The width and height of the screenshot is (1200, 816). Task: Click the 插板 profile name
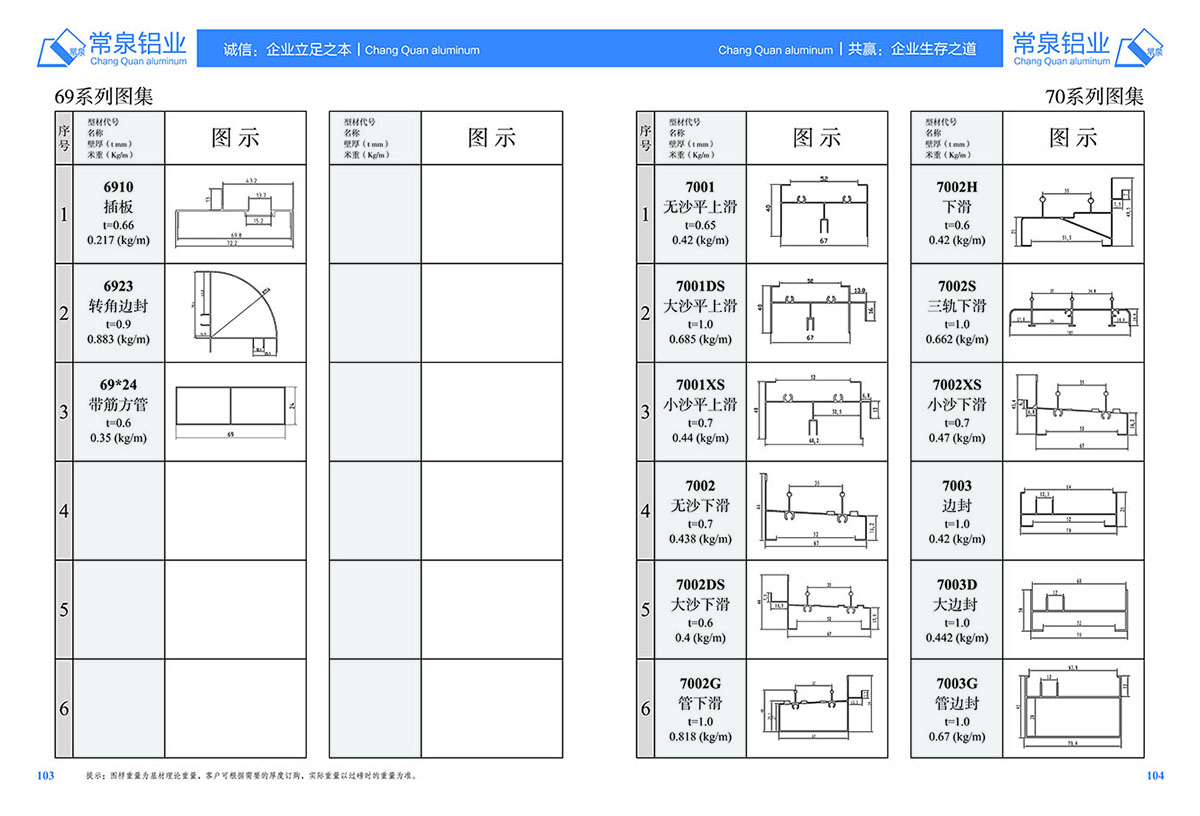[118, 207]
